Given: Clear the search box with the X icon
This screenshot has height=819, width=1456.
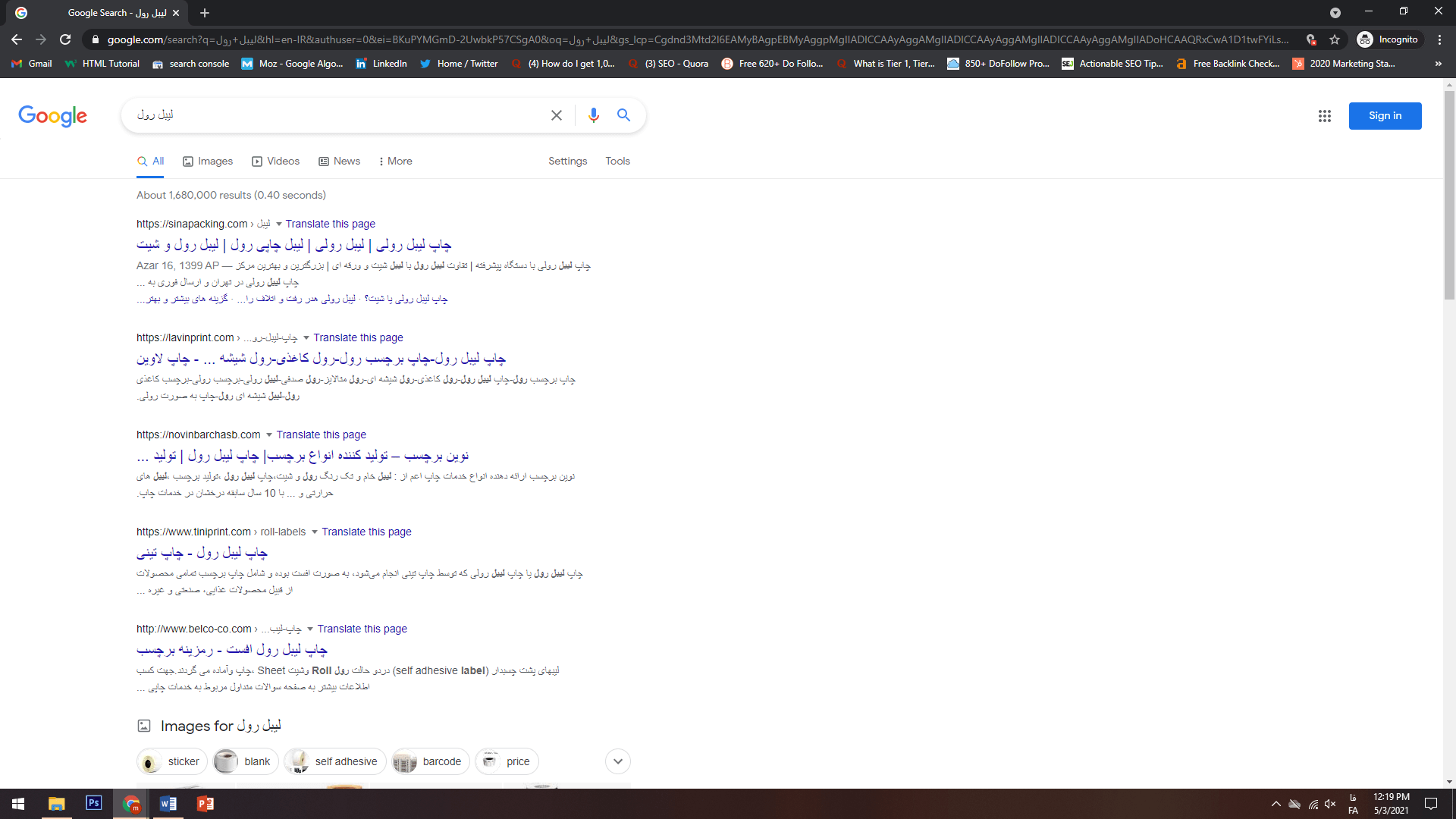Looking at the screenshot, I should [557, 115].
